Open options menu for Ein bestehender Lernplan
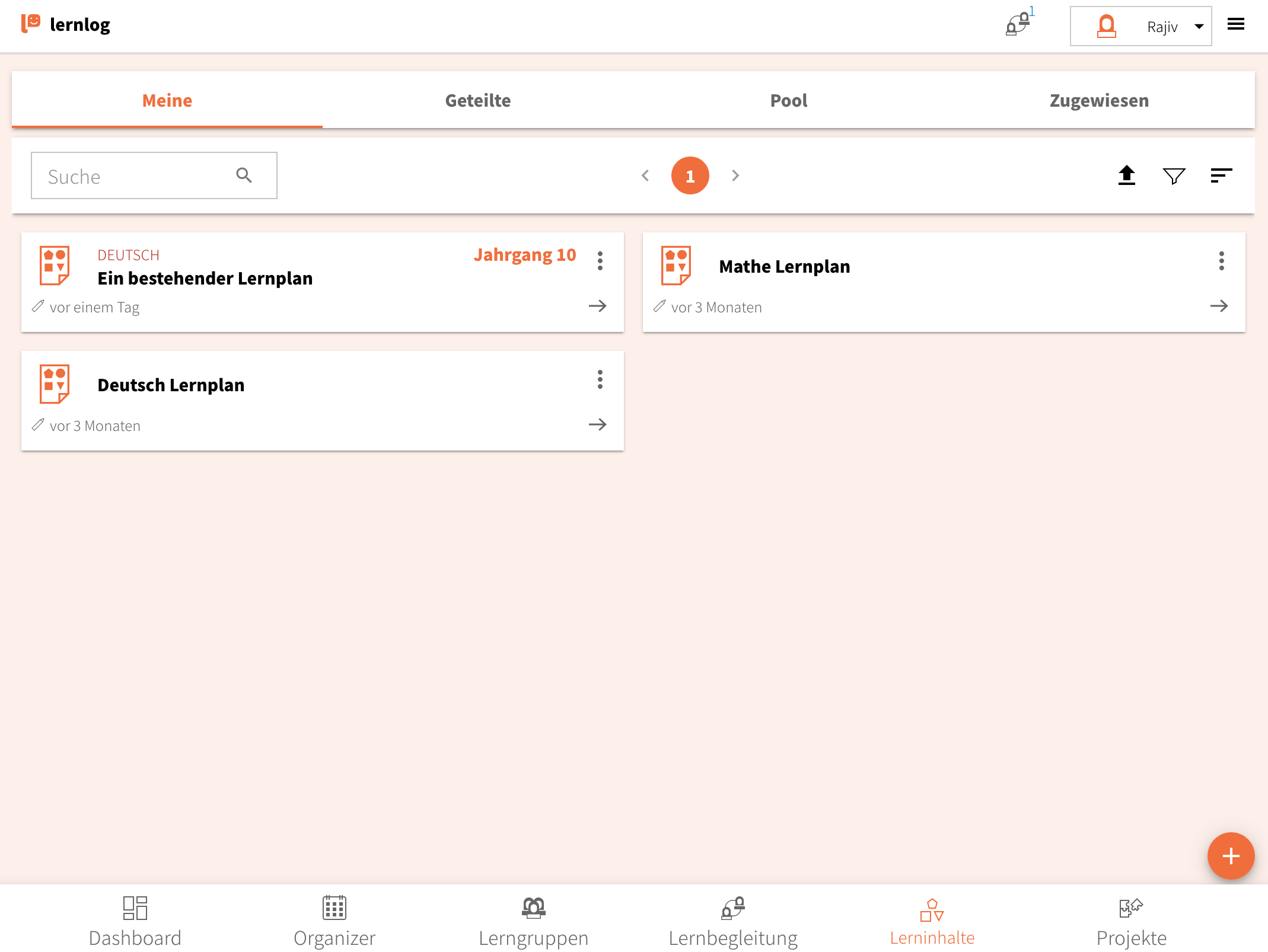The width and height of the screenshot is (1268, 952). [x=600, y=261]
